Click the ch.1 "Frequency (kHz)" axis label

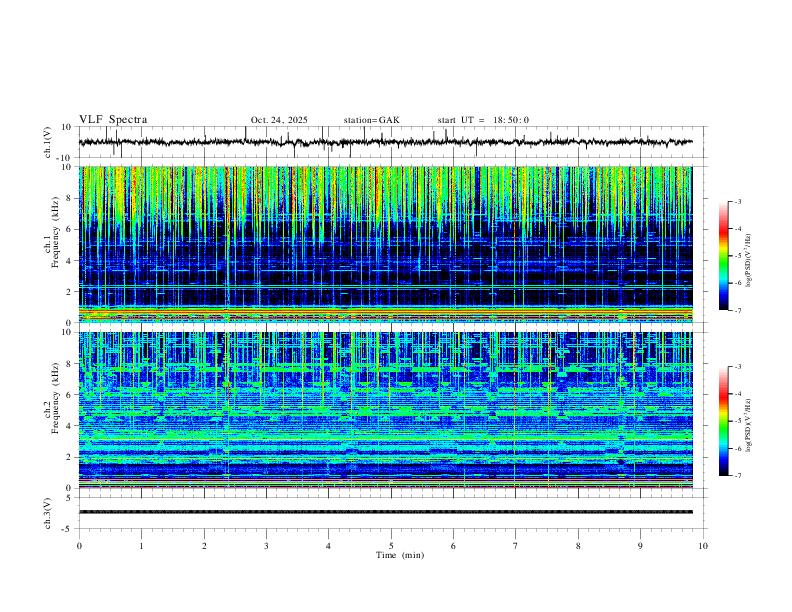click(x=55, y=232)
